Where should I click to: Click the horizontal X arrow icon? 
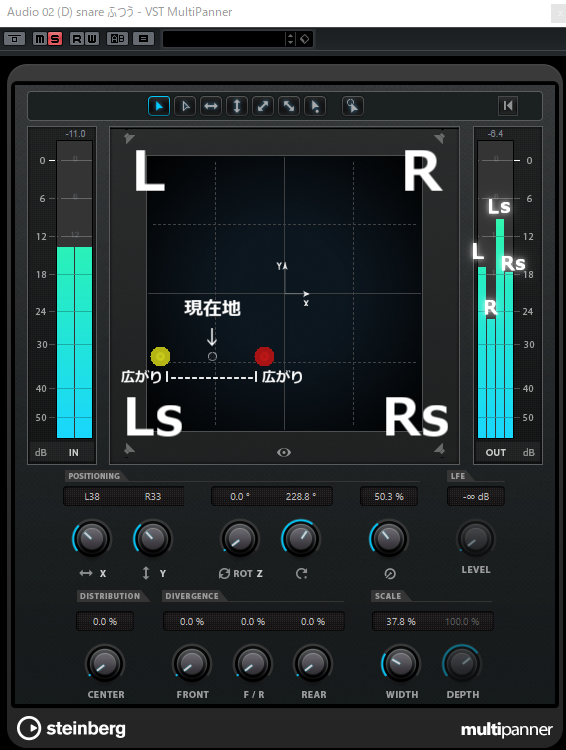click(86, 573)
